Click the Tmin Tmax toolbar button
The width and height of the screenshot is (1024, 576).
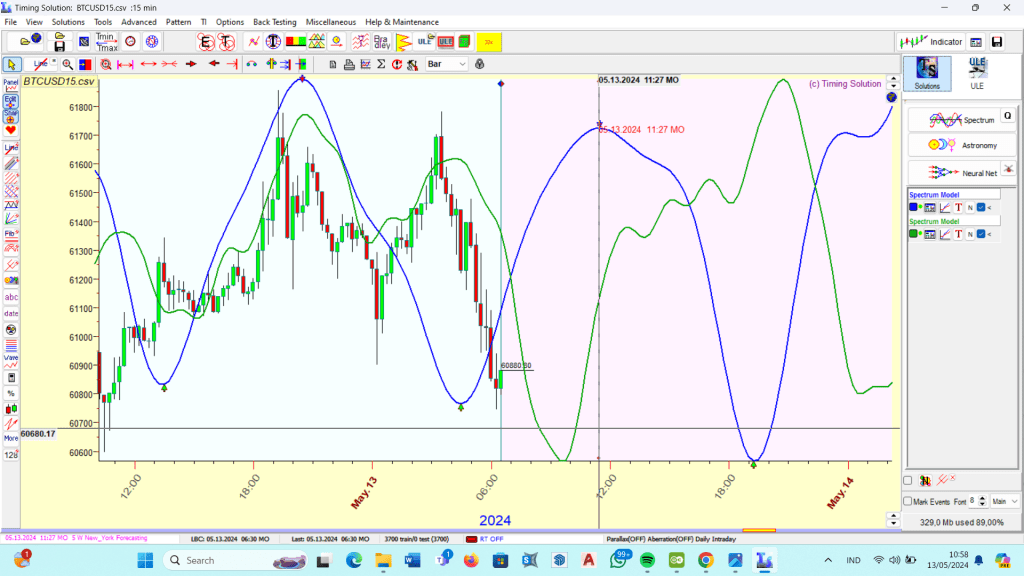click(106, 41)
